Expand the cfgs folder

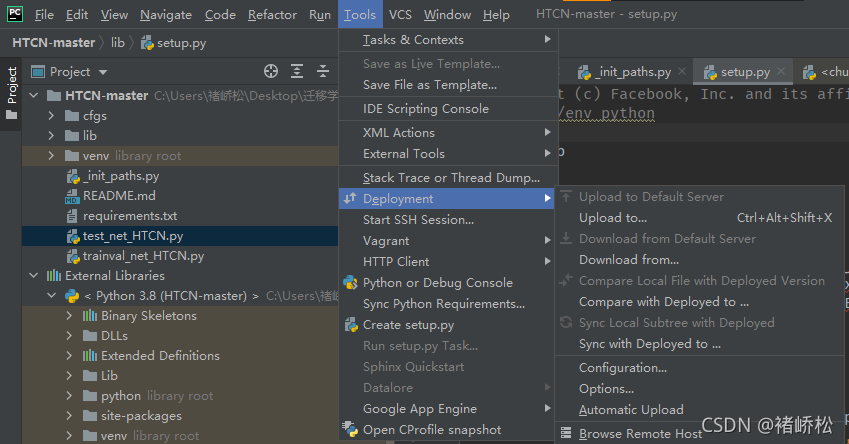click(51, 116)
